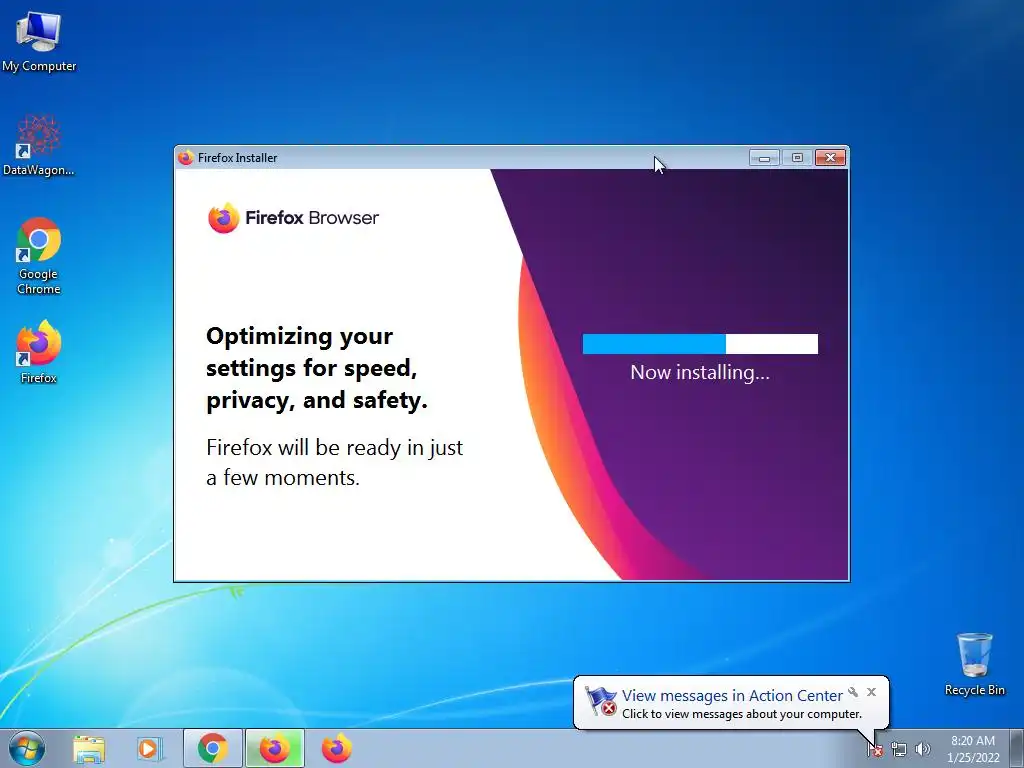The height and width of the screenshot is (768, 1024).
Task: Switch to Chrome in the taskbar
Action: [x=213, y=749]
